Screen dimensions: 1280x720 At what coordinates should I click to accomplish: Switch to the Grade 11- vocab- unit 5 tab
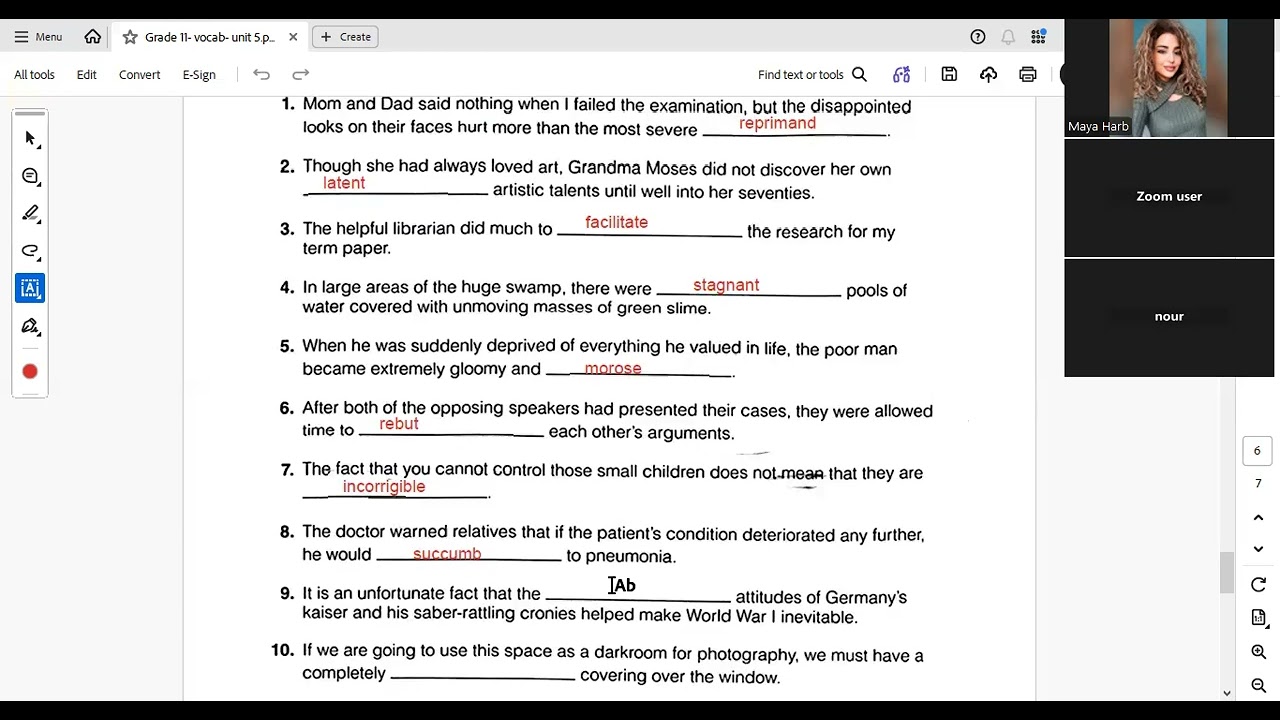point(209,37)
